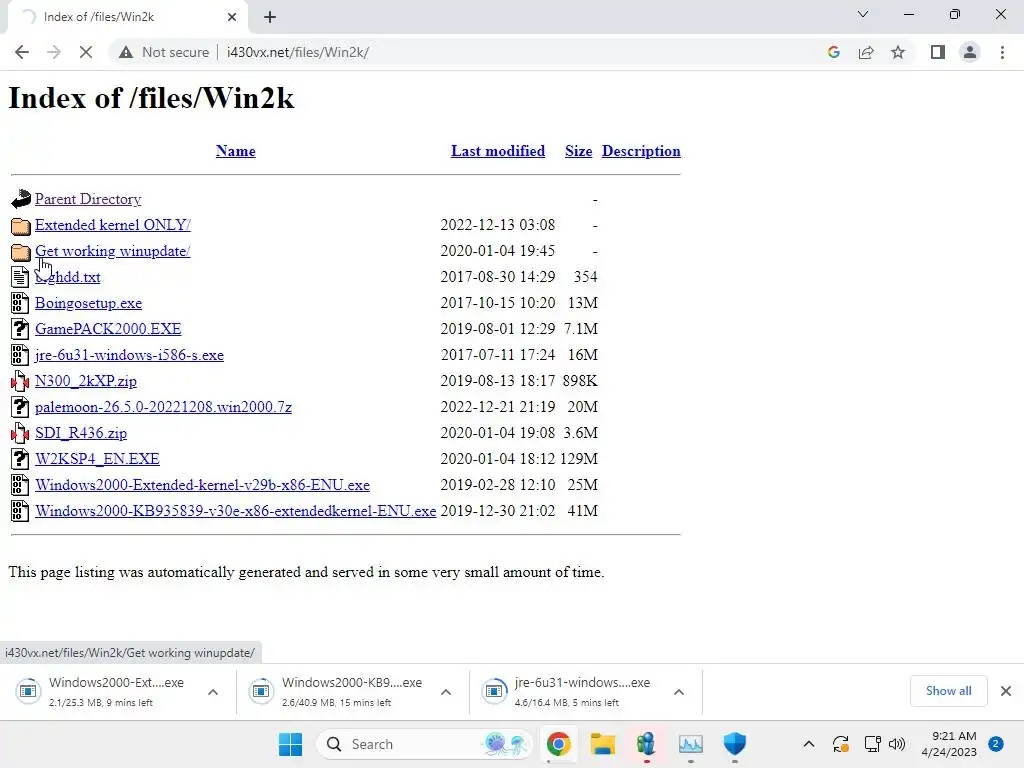Screen dimensions: 1024x768
Task: Open the tab search dropdown
Action: click(863, 14)
